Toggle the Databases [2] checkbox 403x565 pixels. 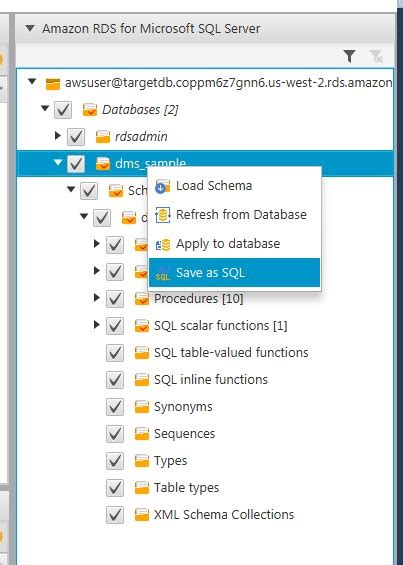(63, 110)
